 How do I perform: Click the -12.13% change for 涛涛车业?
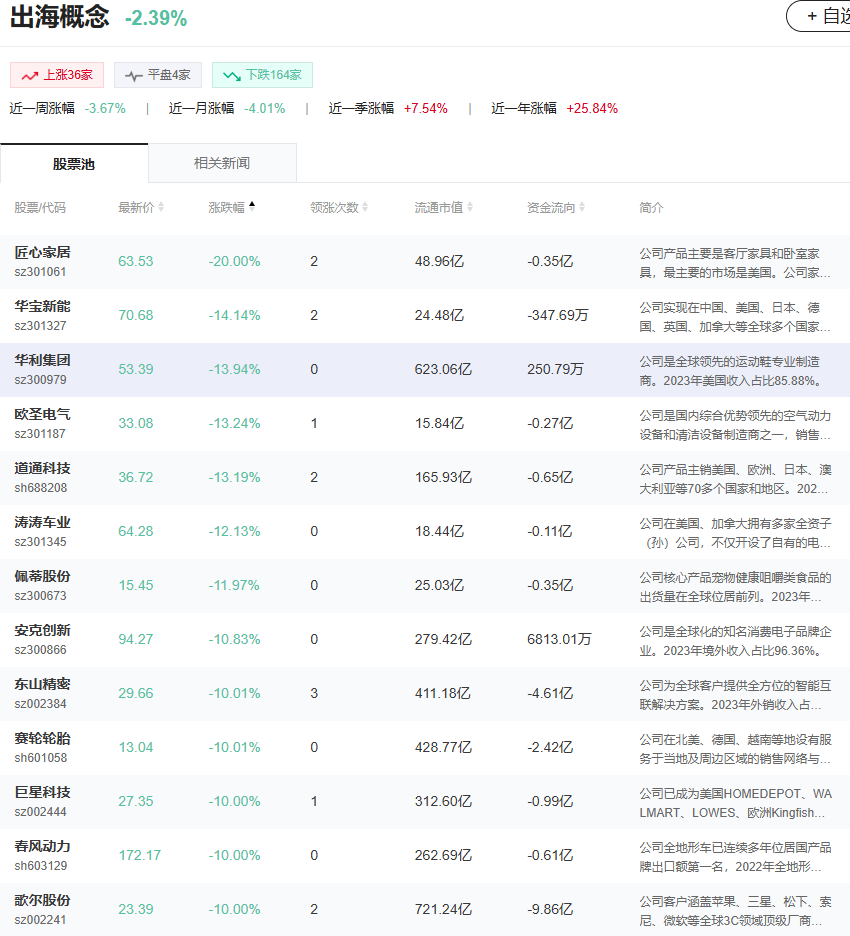click(x=234, y=531)
